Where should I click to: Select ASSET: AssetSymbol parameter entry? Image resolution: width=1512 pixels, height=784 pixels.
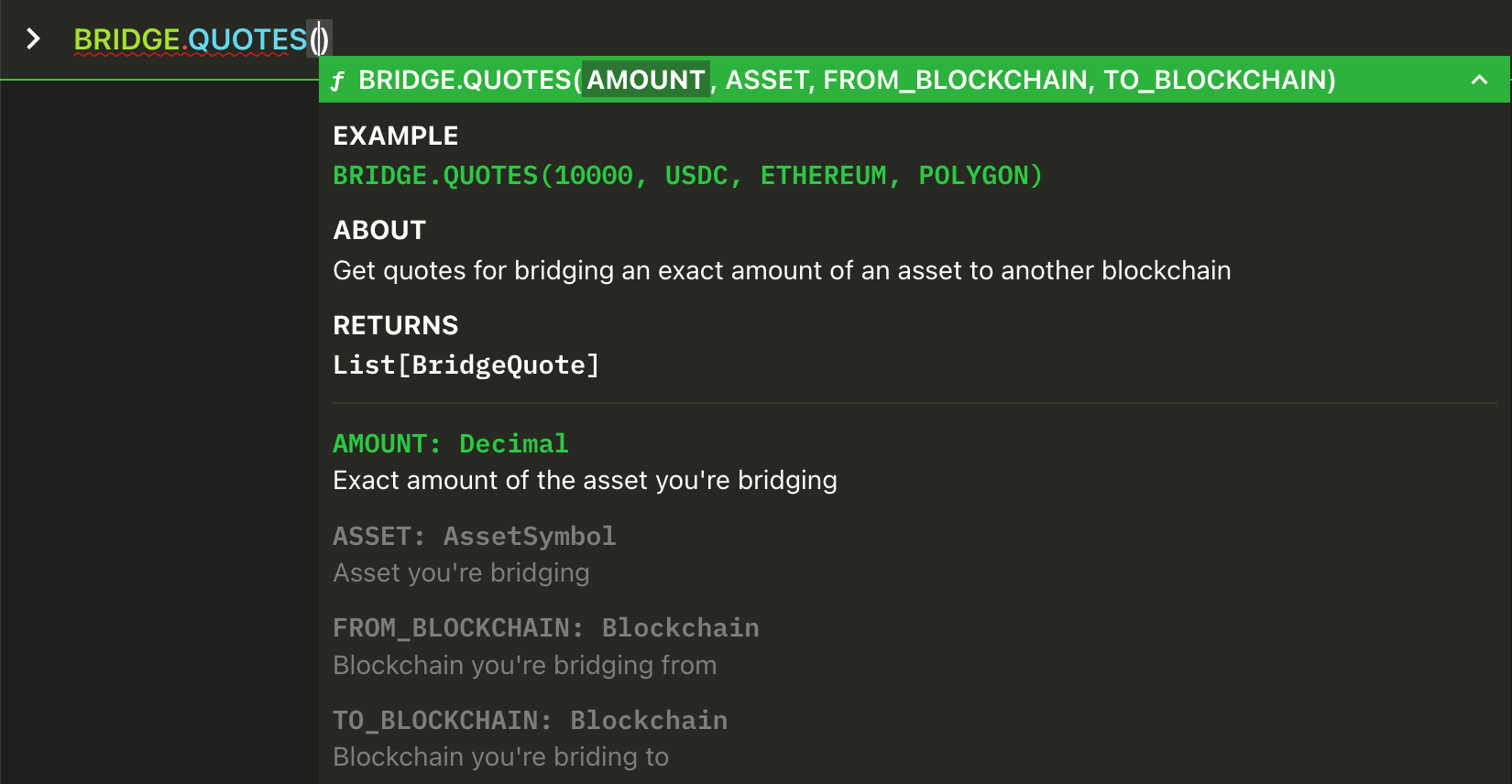pos(474,536)
